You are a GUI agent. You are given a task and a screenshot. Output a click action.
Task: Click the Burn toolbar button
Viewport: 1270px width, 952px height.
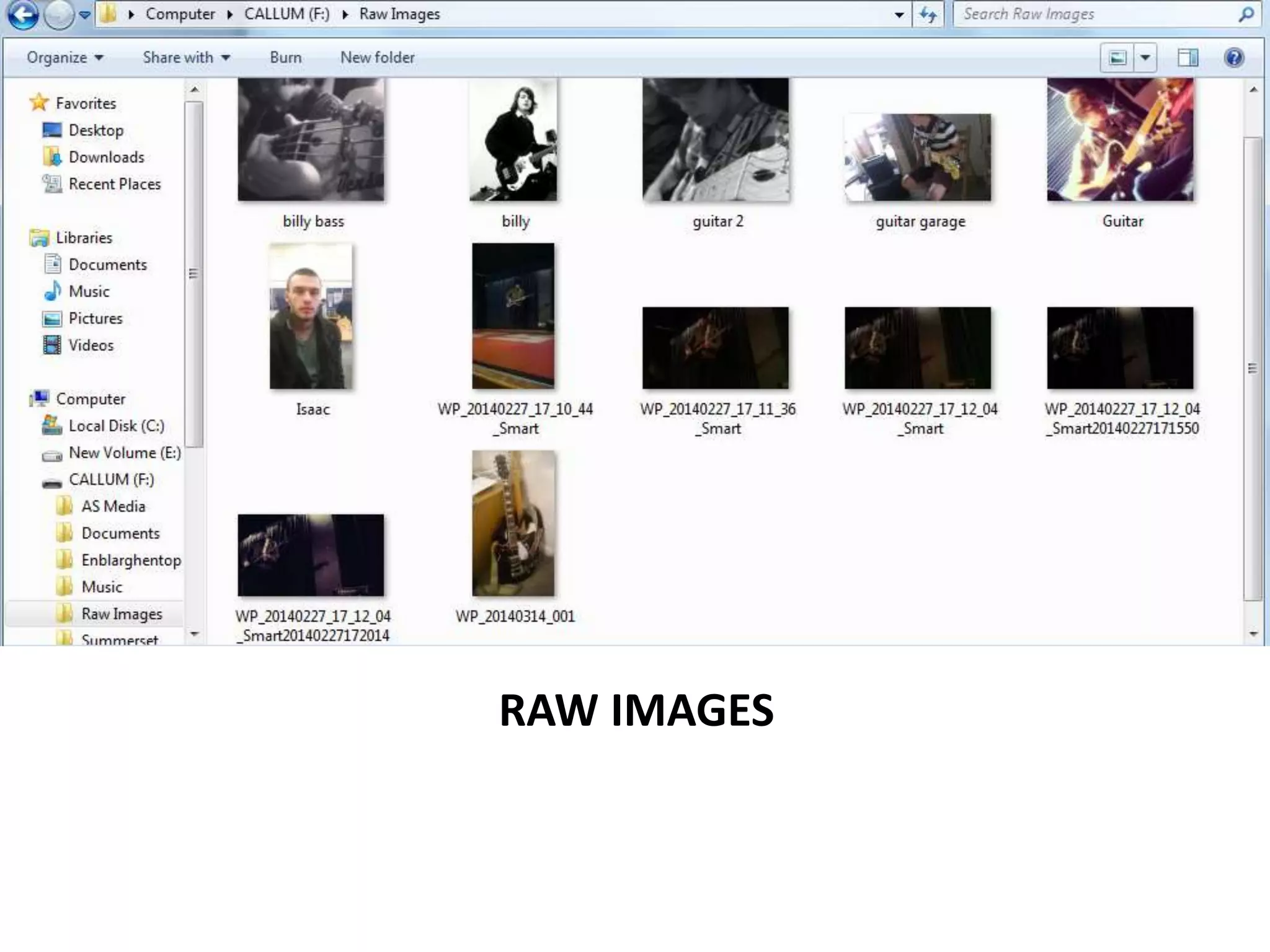(285, 58)
